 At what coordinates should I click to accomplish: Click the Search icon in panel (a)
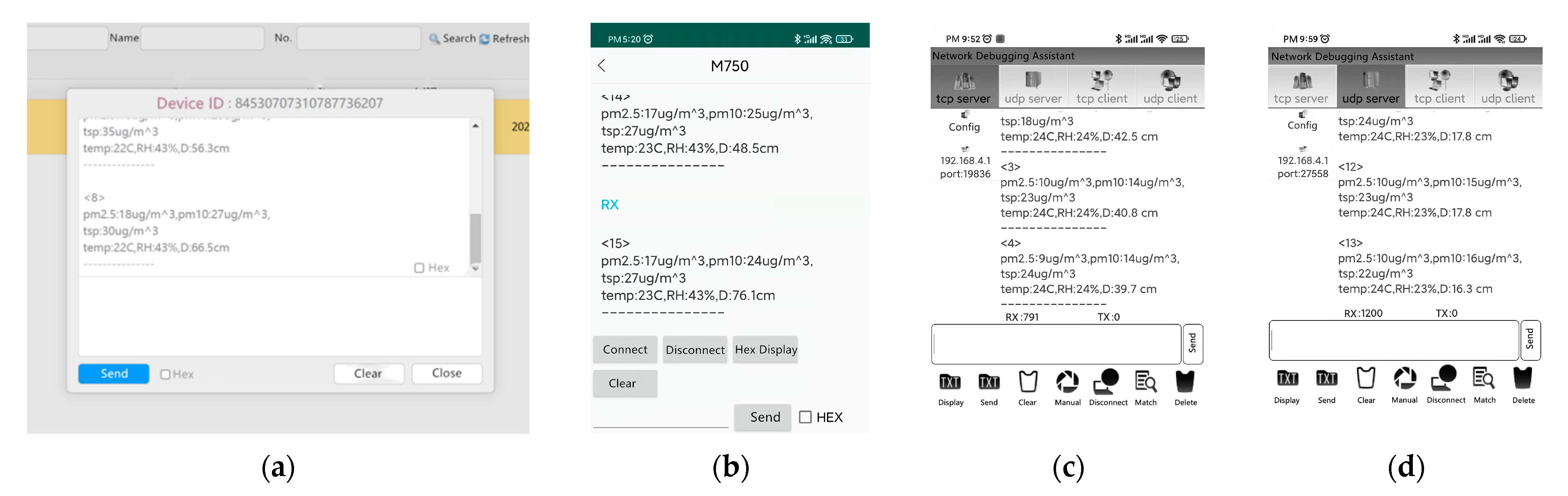point(434,39)
